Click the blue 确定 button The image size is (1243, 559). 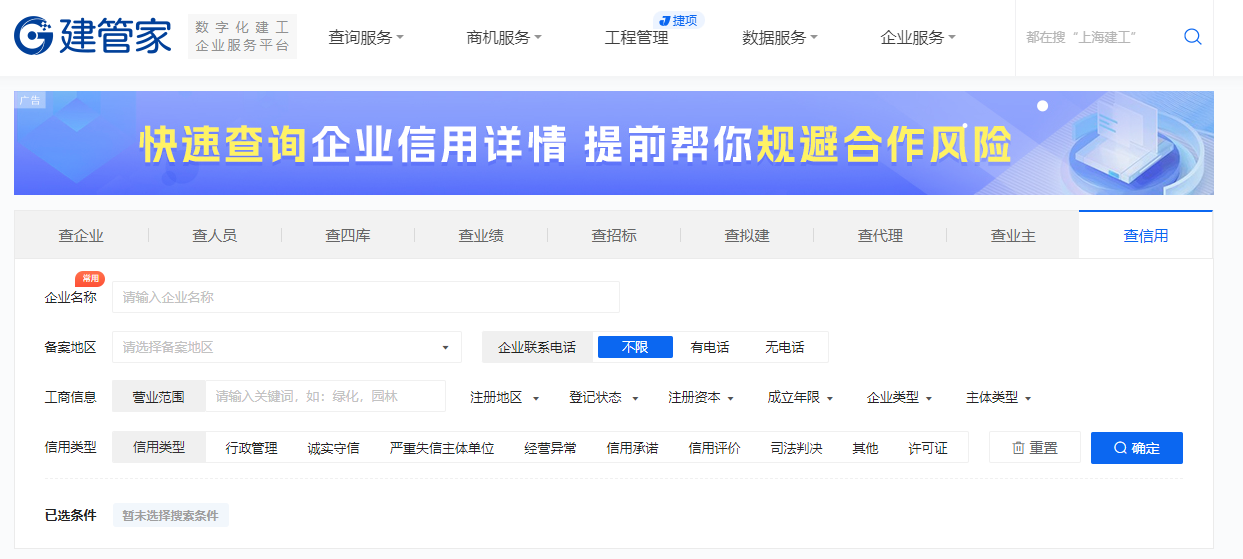pyautogui.click(x=1137, y=448)
